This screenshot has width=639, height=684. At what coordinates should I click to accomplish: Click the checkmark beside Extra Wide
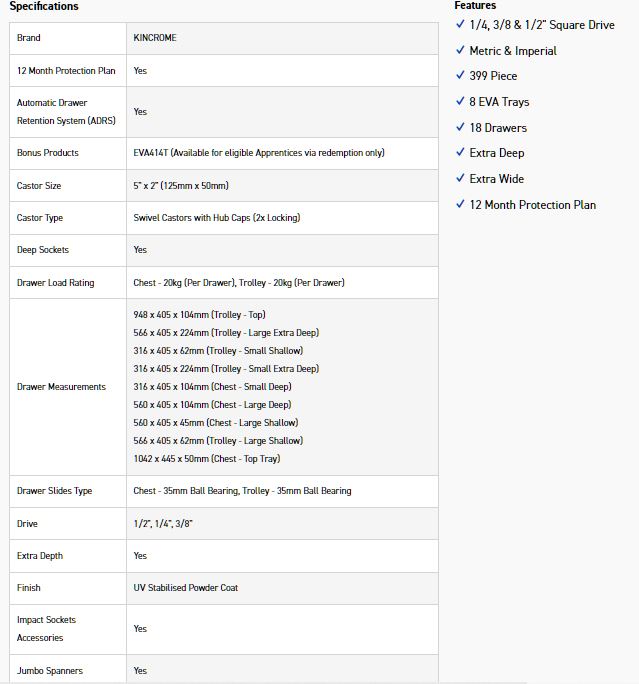[460, 179]
